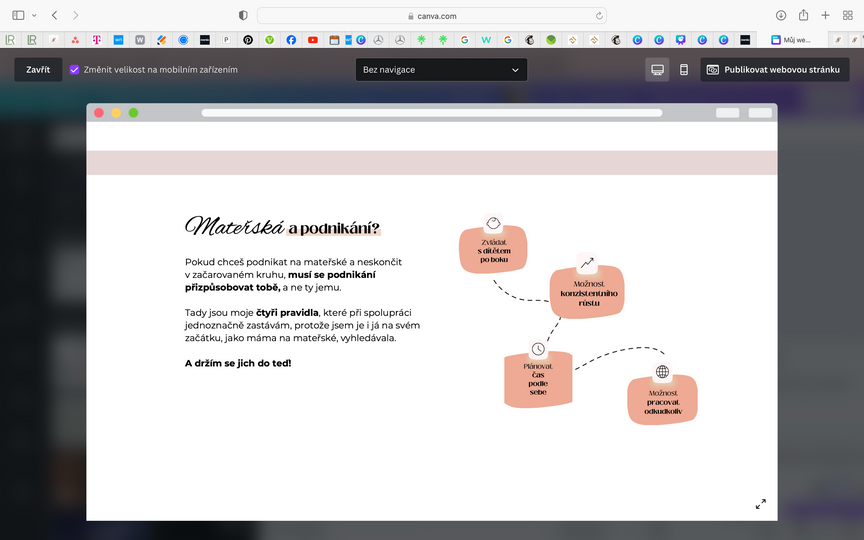The width and height of the screenshot is (864, 540).
Task: Click the chick icon above Zvládat box
Action: (x=493, y=223)
